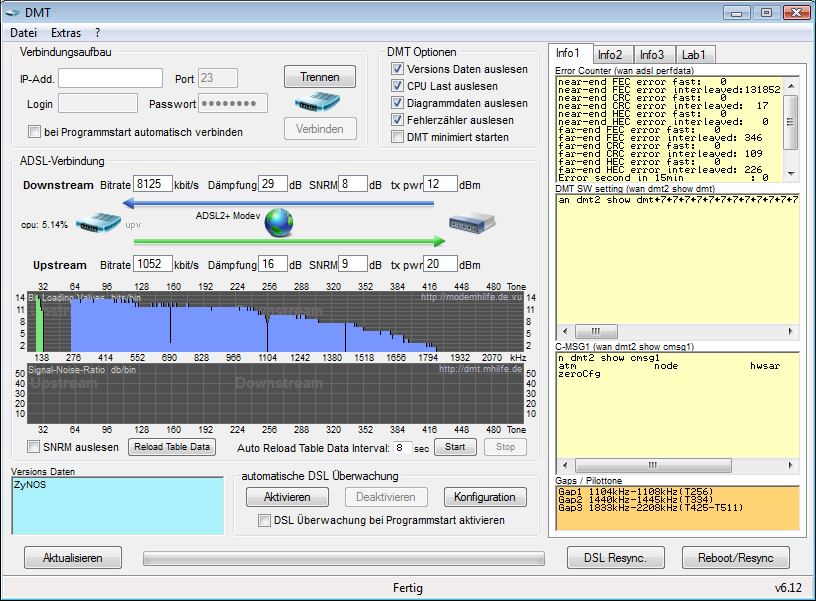Click the DSL Resync. button
This screenshot has height=601, width=816.
(x=614, y=558)
